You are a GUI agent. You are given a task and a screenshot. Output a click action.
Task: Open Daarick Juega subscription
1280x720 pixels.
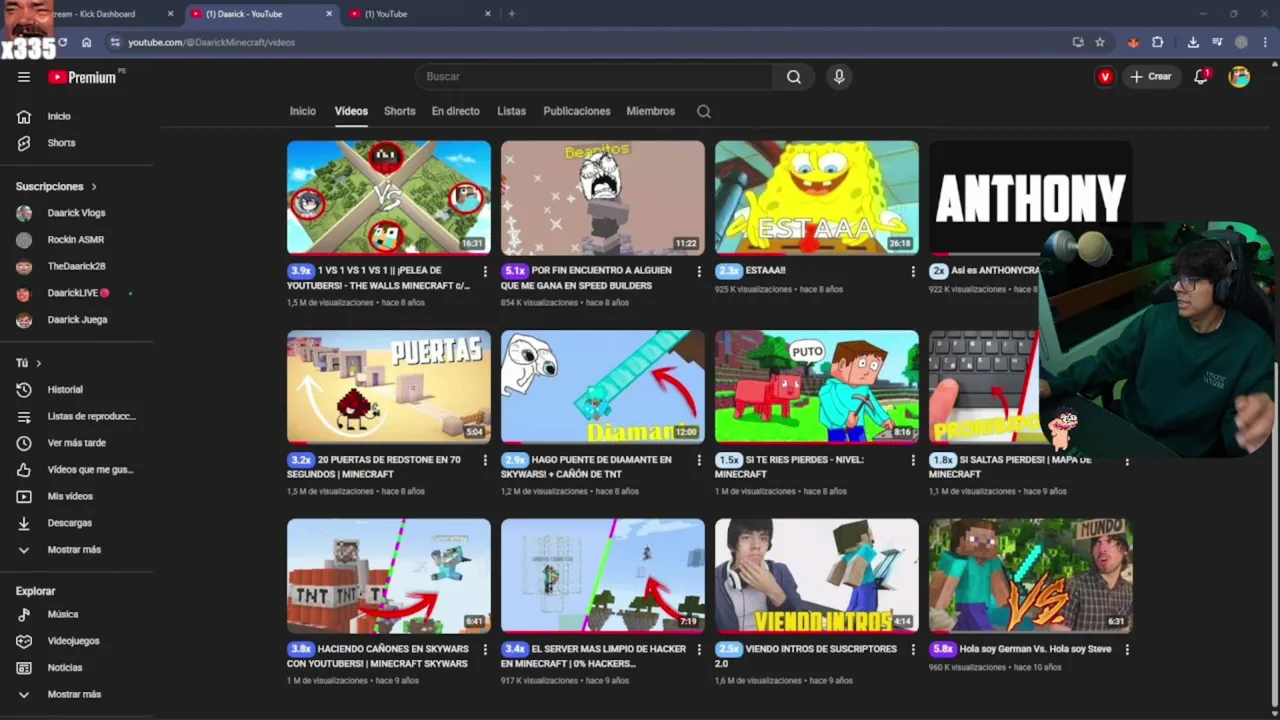(x=77, y=320)
